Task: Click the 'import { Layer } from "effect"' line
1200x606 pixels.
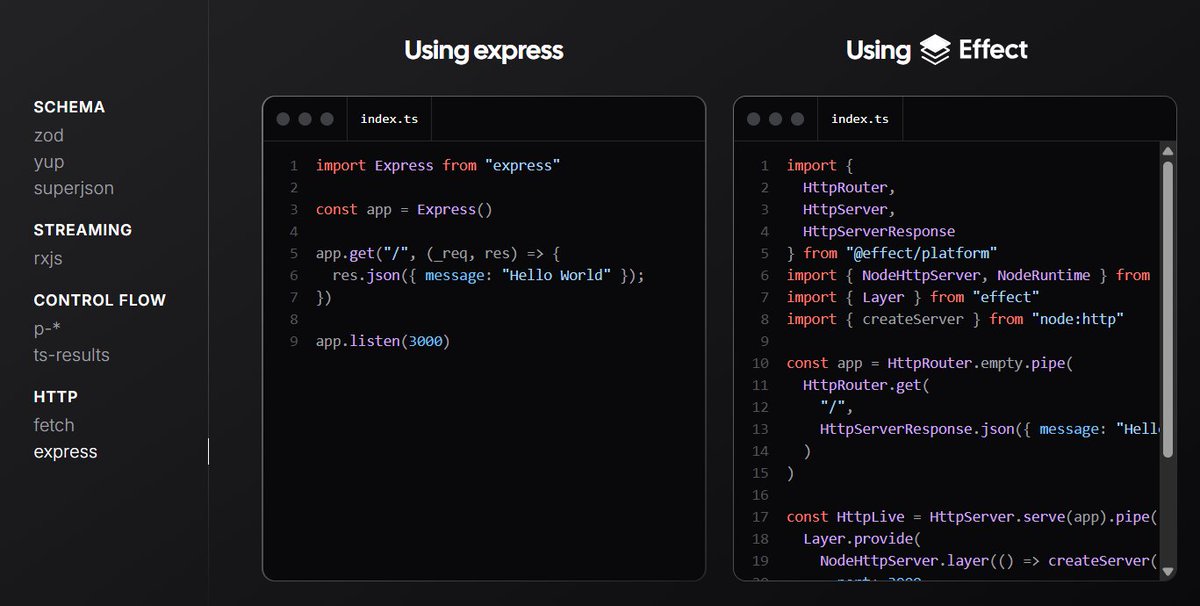Action: pyautogui.click(x=913, y=297)
